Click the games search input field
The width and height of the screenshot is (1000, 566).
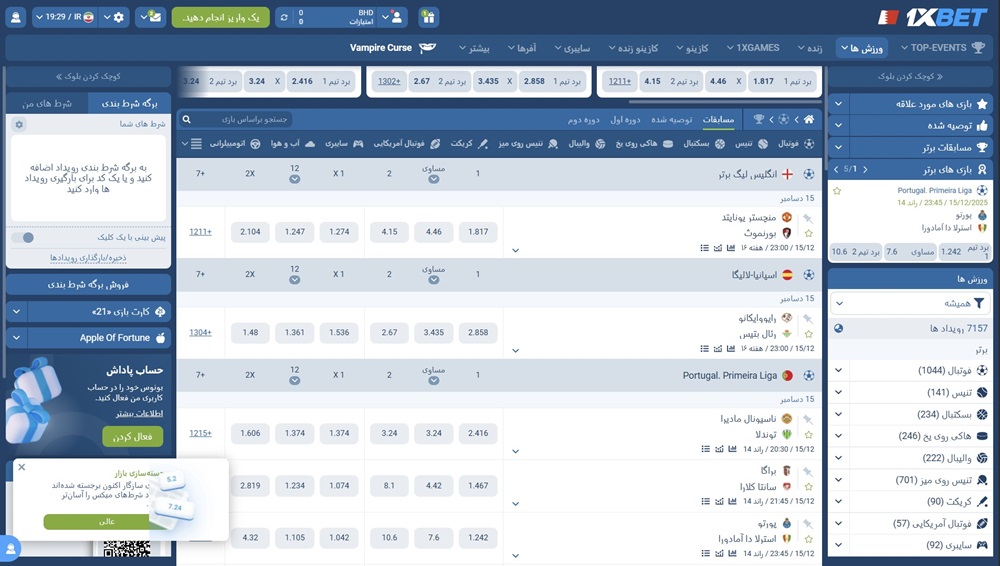[x=243, y=119]
